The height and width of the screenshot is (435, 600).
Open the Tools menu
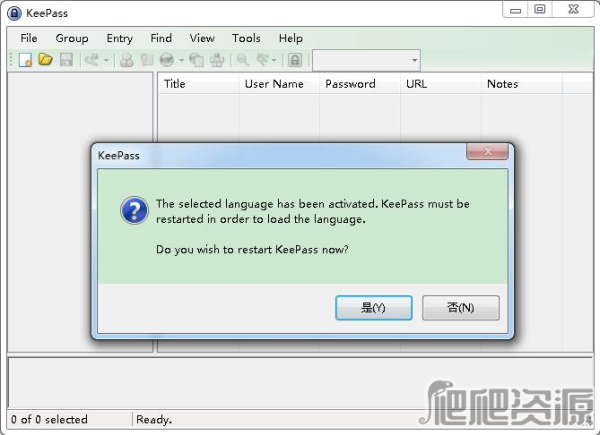coord(246,38)
